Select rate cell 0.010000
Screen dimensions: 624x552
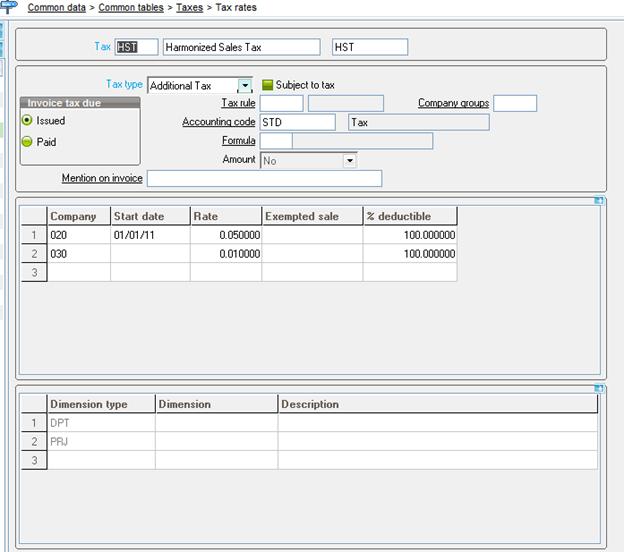point(226,254)
